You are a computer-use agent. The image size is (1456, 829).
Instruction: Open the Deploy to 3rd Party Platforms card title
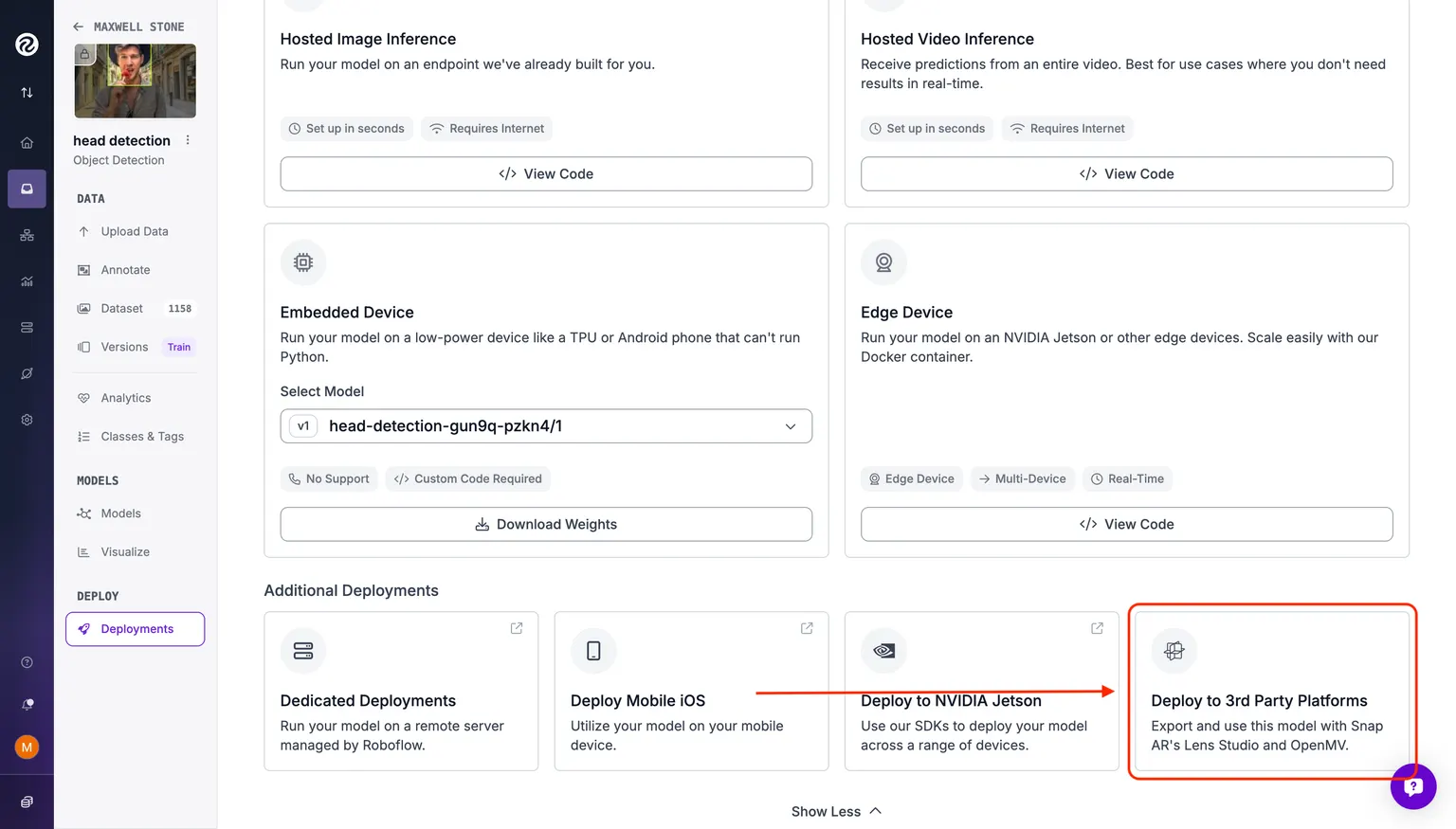pos(1259,701)
